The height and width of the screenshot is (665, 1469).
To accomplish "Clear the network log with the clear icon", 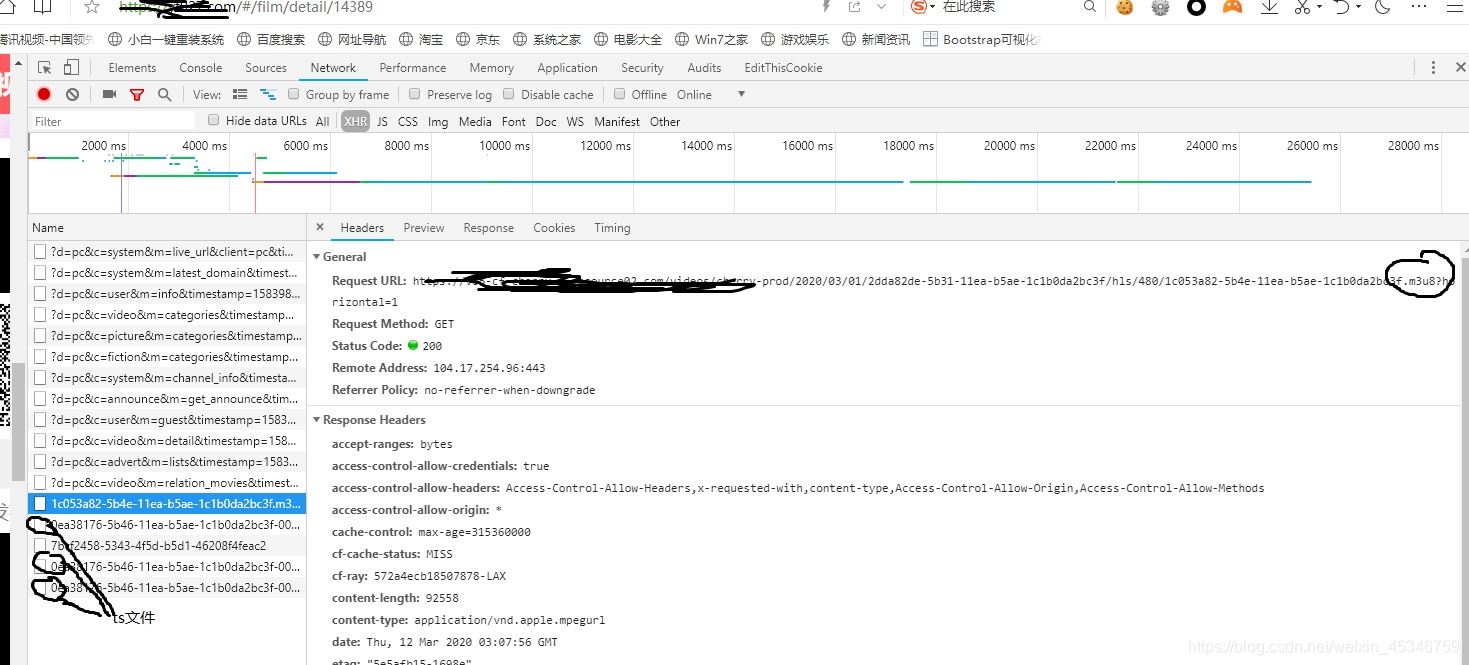I will pos(71,94).
